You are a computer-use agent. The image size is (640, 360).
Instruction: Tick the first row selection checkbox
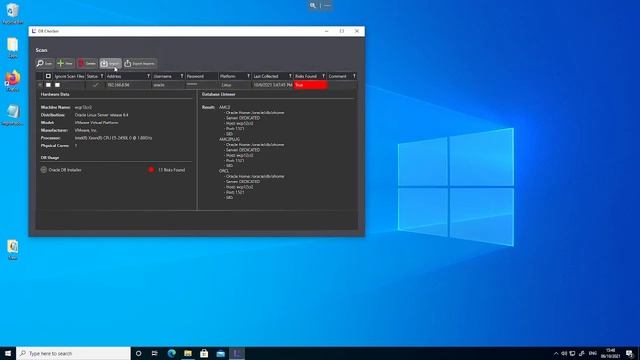click(48, 85)
